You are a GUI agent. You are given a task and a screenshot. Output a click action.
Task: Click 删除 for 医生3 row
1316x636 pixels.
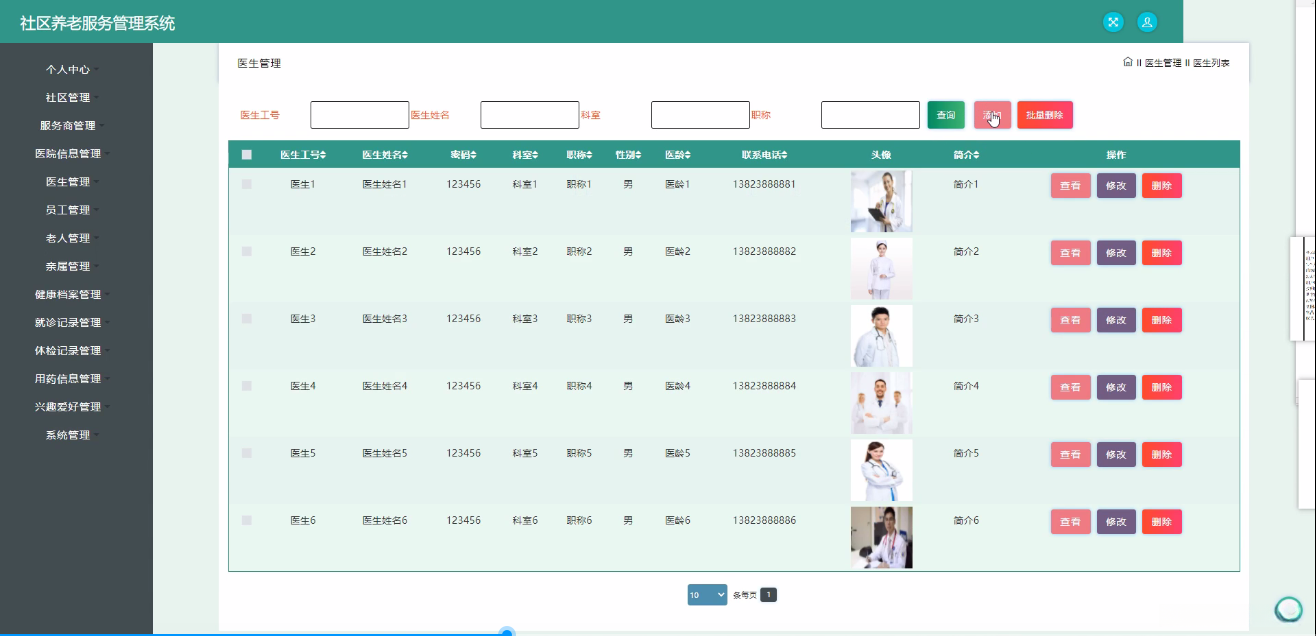1162,320
